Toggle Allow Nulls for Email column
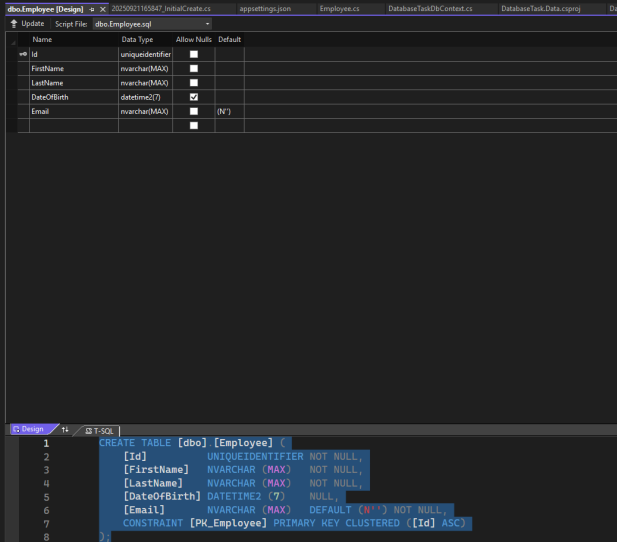 [x=194, y=111]
